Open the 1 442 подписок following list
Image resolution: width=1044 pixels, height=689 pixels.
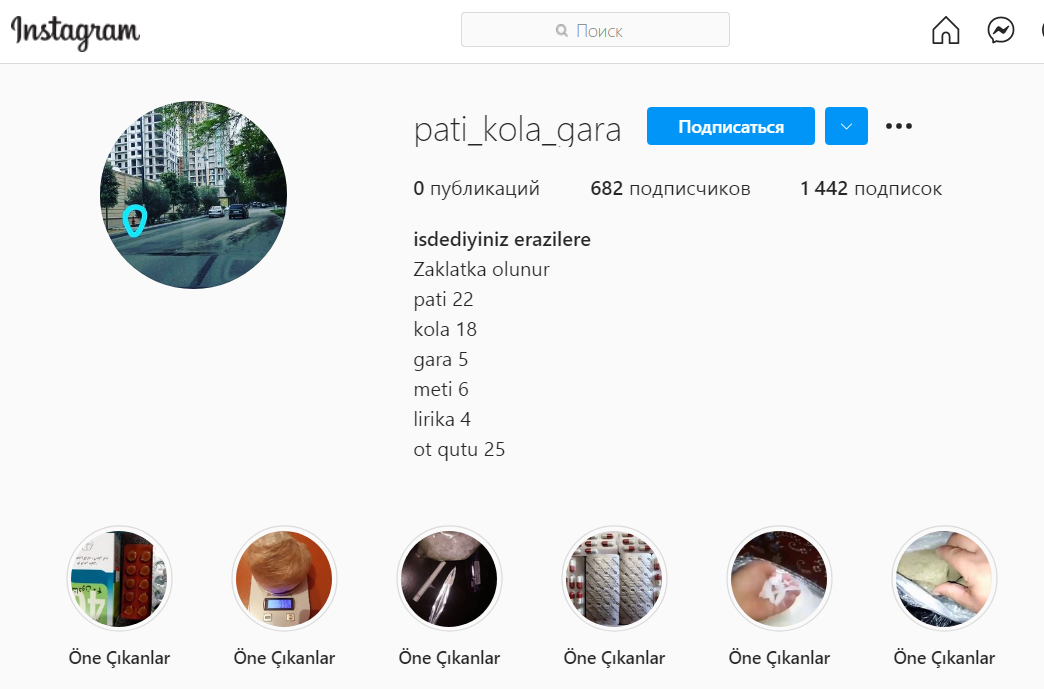click(871, 188)
